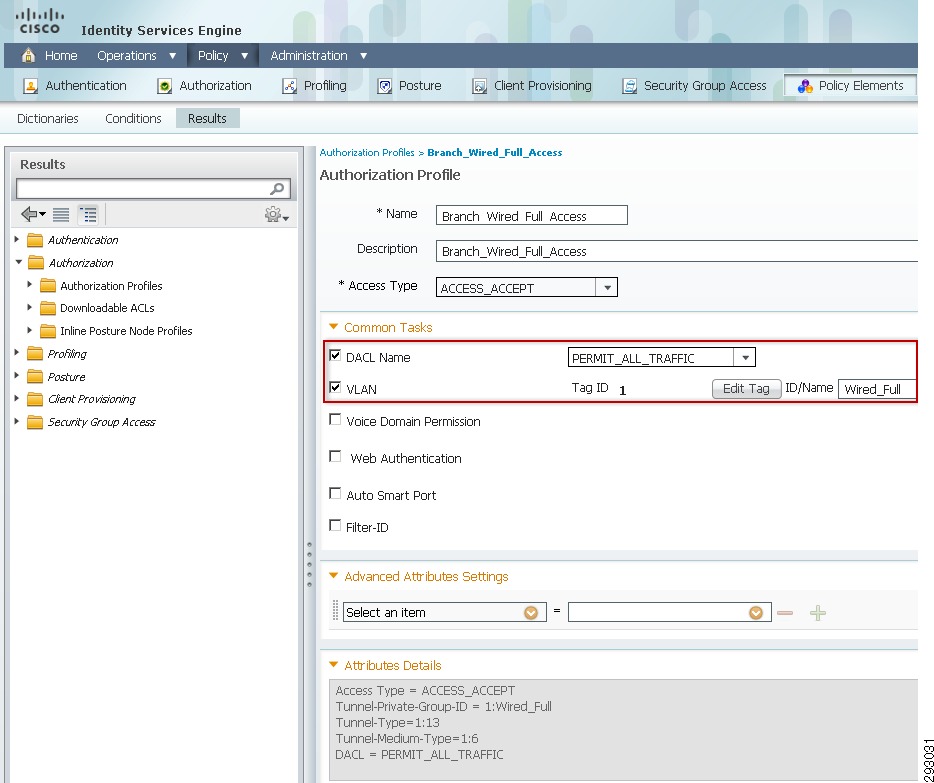Screen dimensions: 934x783
Task: Click the Home house icon
Action: click(x=28, y=56)
